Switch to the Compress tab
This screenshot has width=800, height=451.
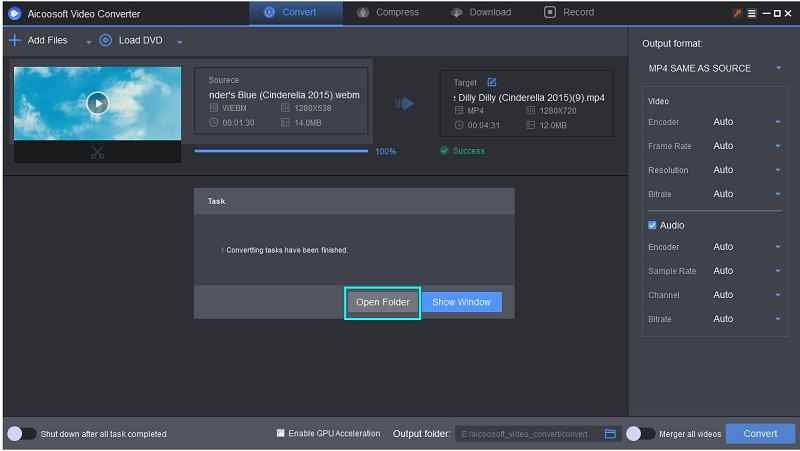(389, 12)
